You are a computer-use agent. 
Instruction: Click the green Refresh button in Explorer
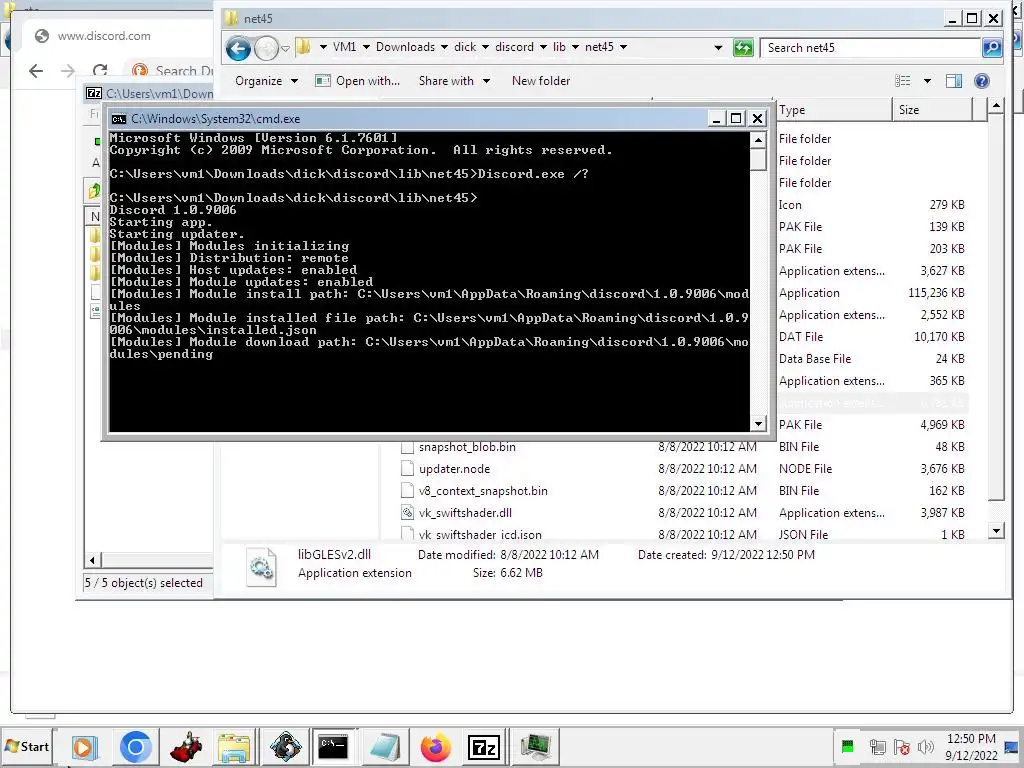tap(743, 48)
